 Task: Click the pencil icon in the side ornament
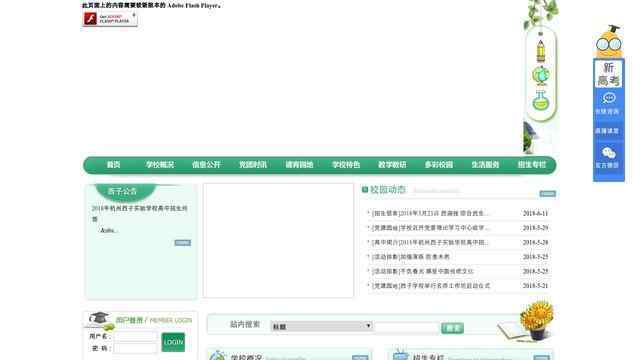(541, 51)
